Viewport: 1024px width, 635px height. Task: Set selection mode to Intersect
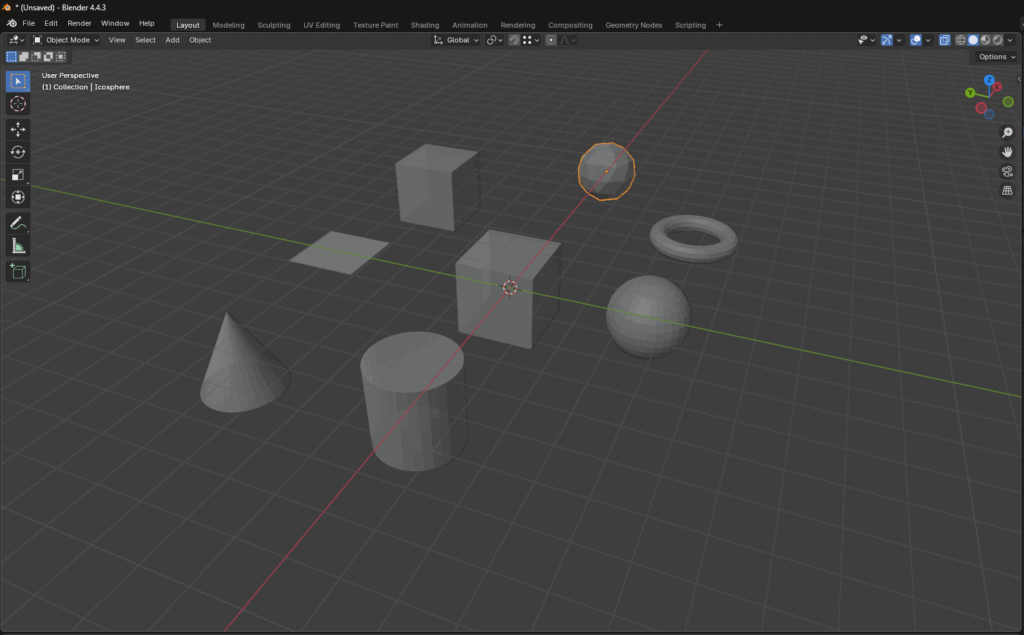click(x=61, y=57)
